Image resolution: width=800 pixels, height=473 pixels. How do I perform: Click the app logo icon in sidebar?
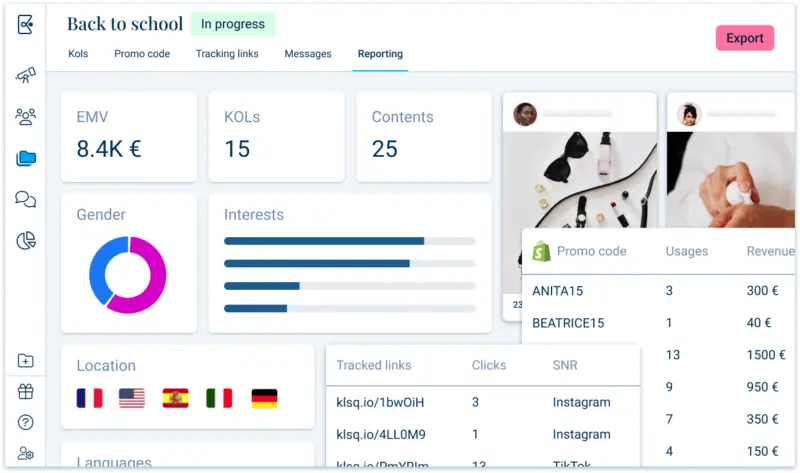[x=26, y=25]
